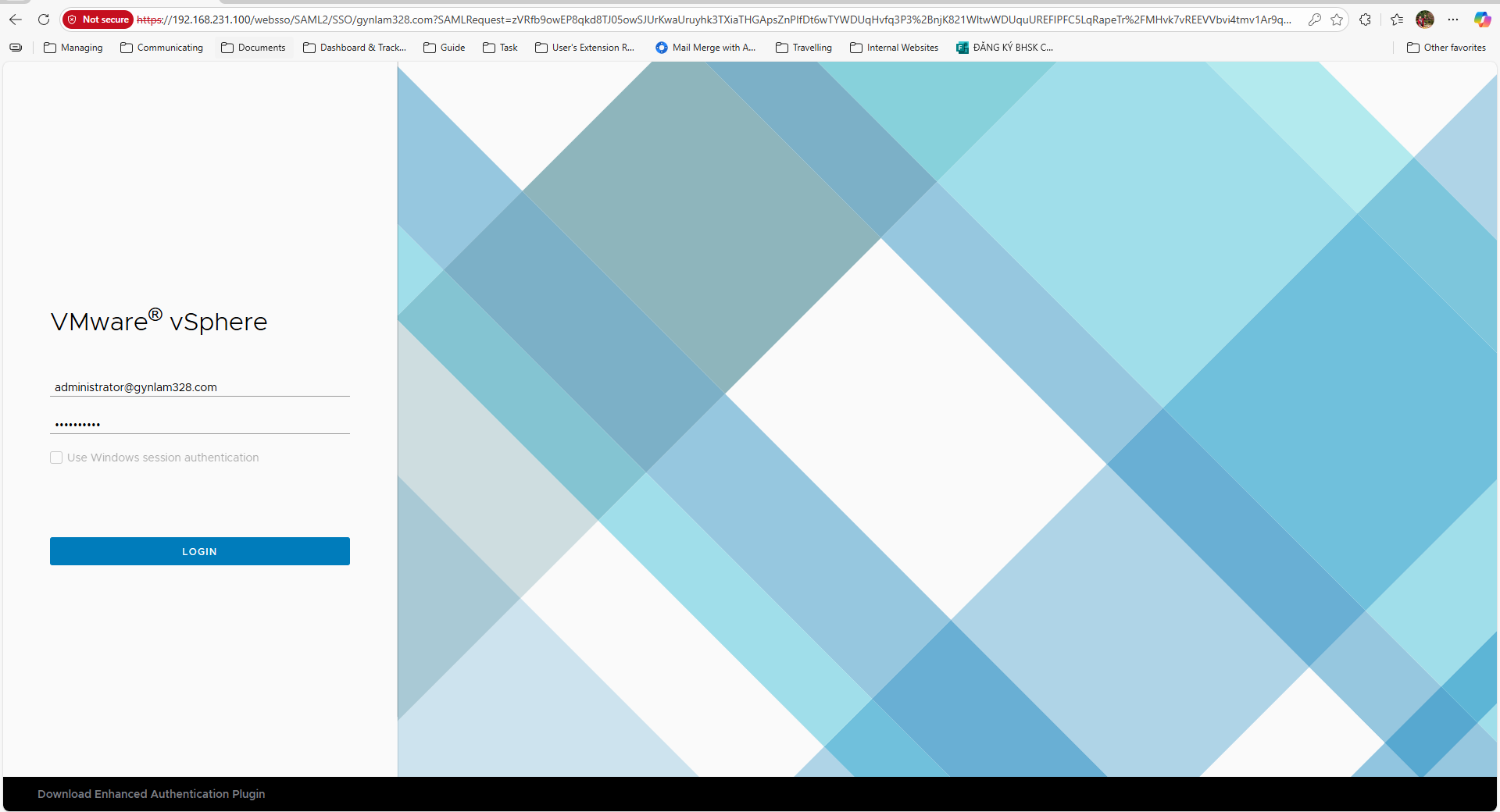
Task: Open the Communicating favorites folder
Action: (162, 48)
